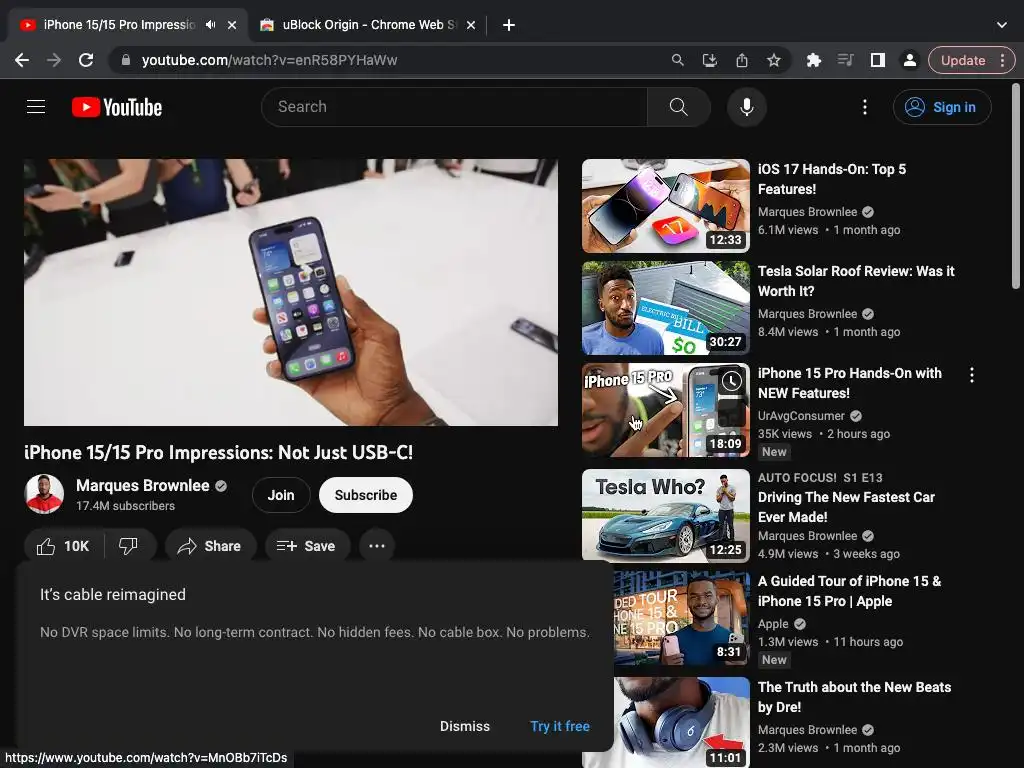Click Driving The New Fastest Car title
Viewport: 1024px width, 768px height.
[846, 507]
